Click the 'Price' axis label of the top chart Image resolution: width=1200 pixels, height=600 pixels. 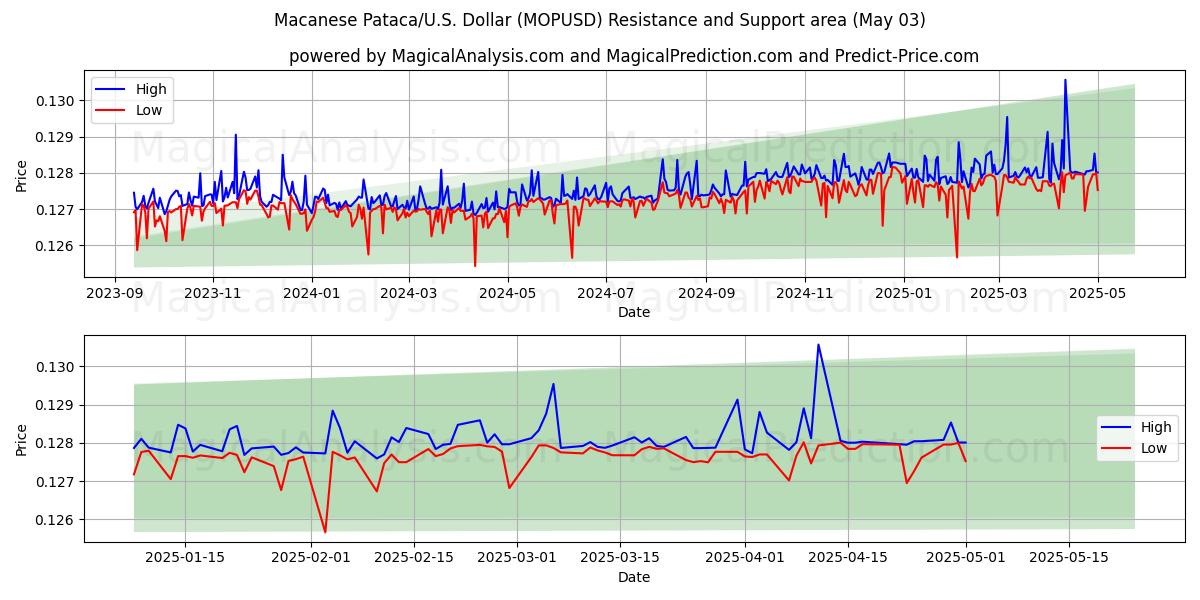pos(22,176)
